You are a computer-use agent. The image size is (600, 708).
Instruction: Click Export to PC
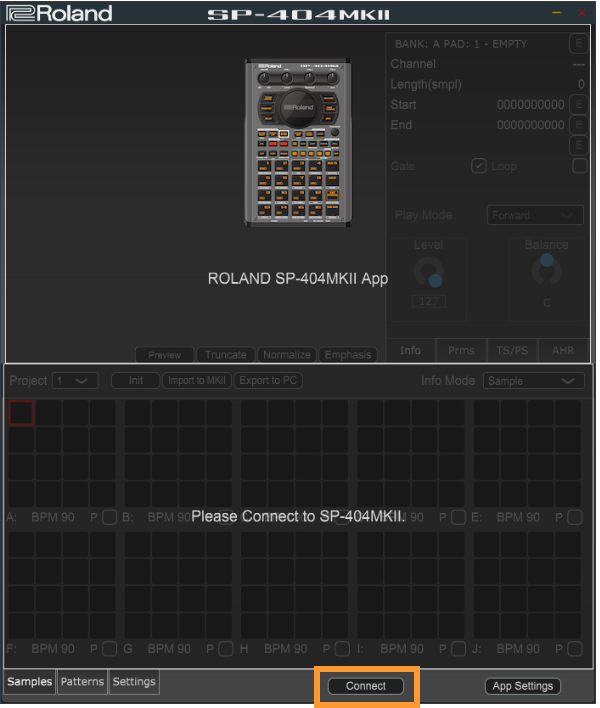[268, 380]
